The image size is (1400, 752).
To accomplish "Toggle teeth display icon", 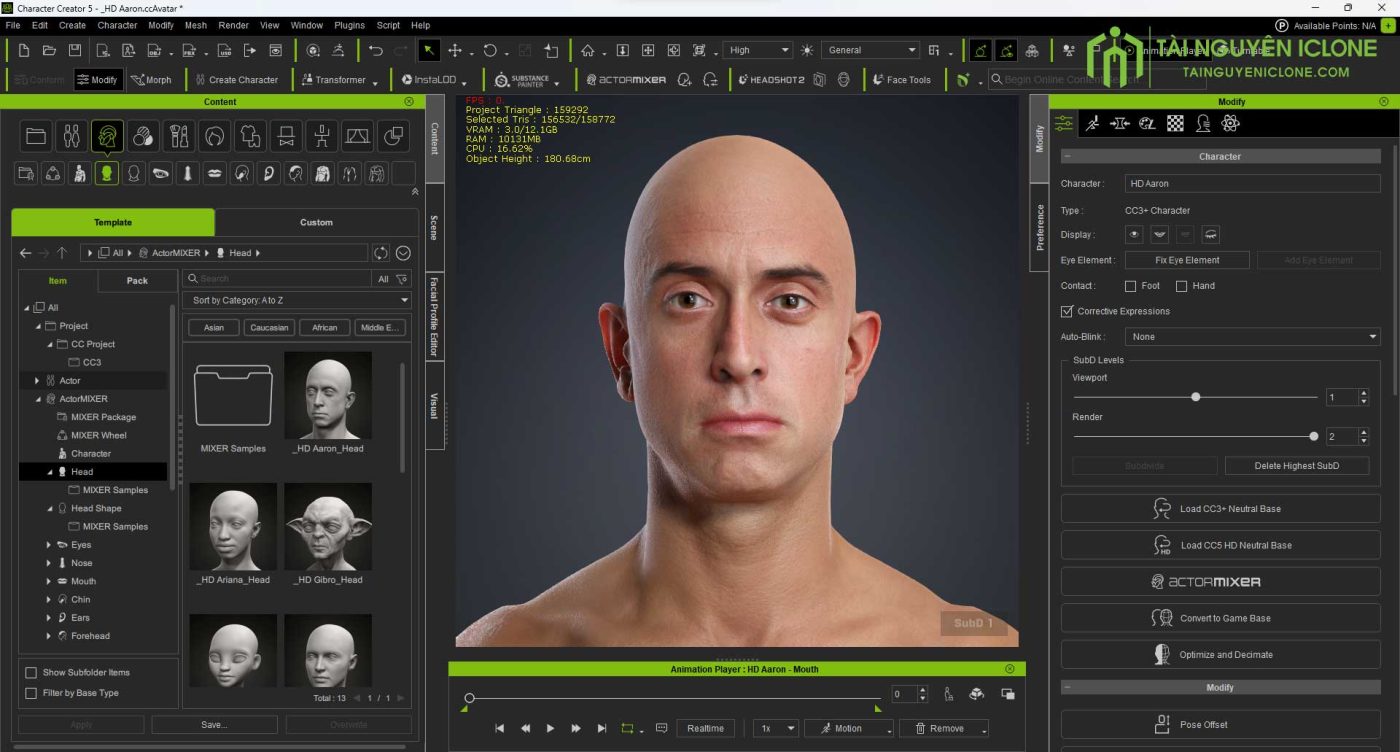I will click(1160, 235).
